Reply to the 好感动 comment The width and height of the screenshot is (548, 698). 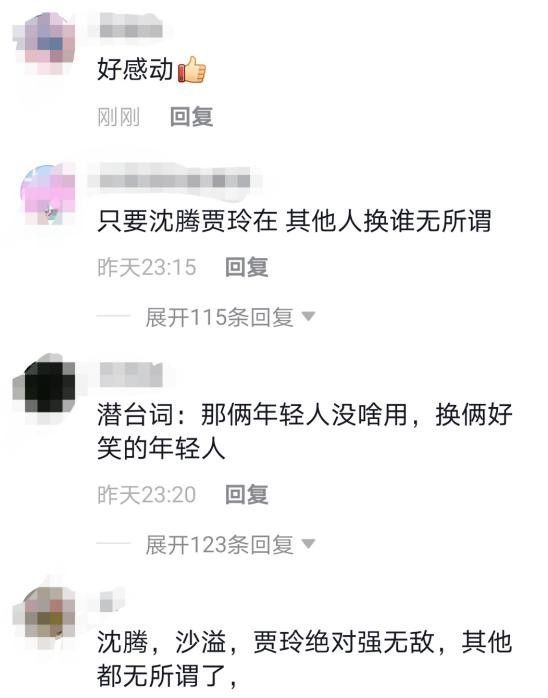(191, 117)
